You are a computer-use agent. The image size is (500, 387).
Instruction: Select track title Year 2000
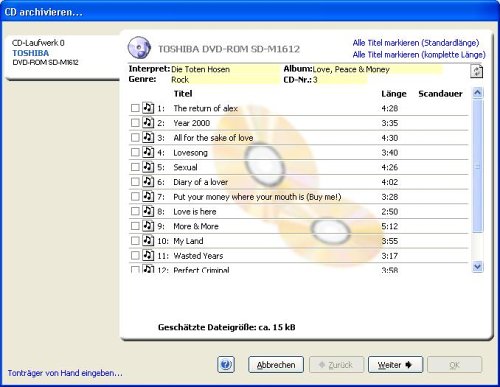pyautogui.click(x=192, y=123)
